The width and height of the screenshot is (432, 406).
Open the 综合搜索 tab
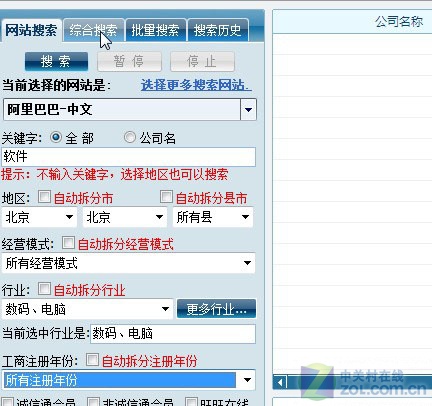(x=93, y=30)
